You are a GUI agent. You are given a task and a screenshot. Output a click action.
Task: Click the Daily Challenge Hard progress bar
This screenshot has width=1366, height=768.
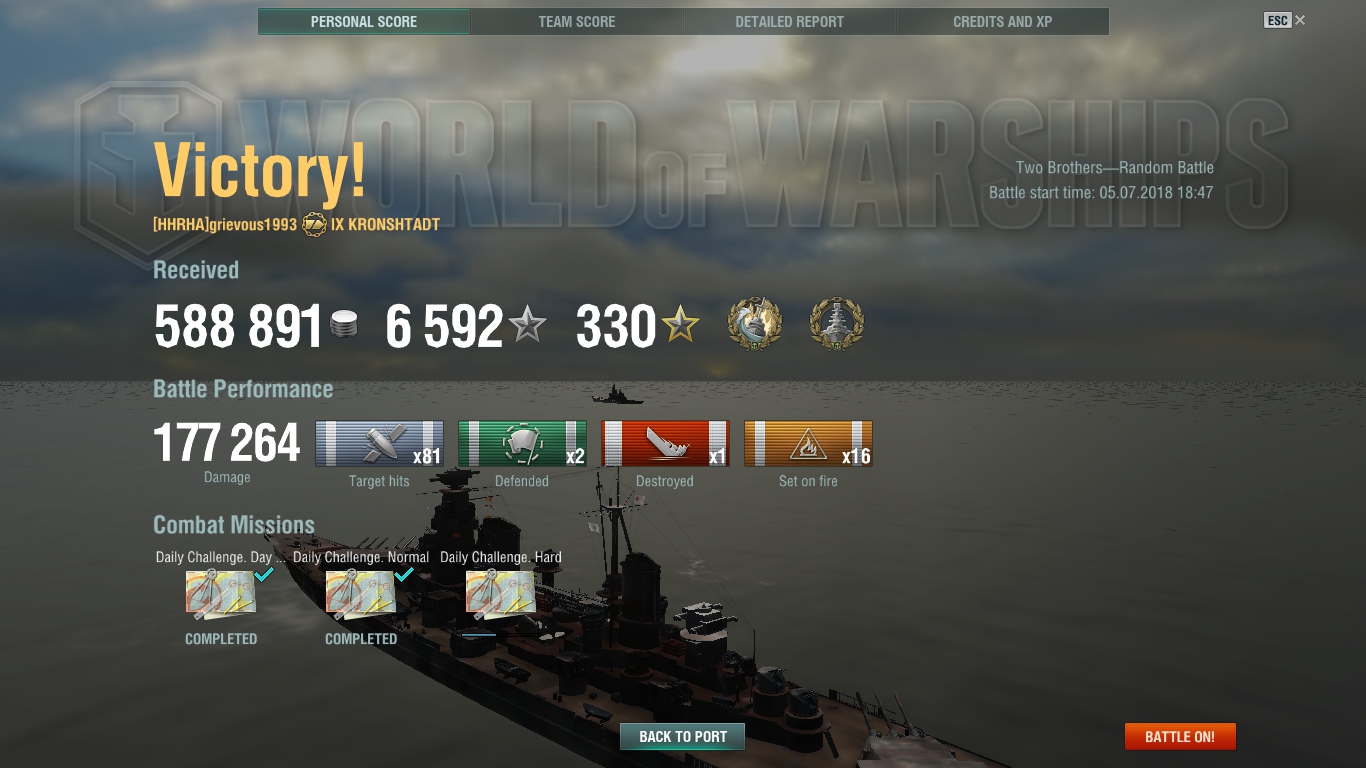point(479,634)
